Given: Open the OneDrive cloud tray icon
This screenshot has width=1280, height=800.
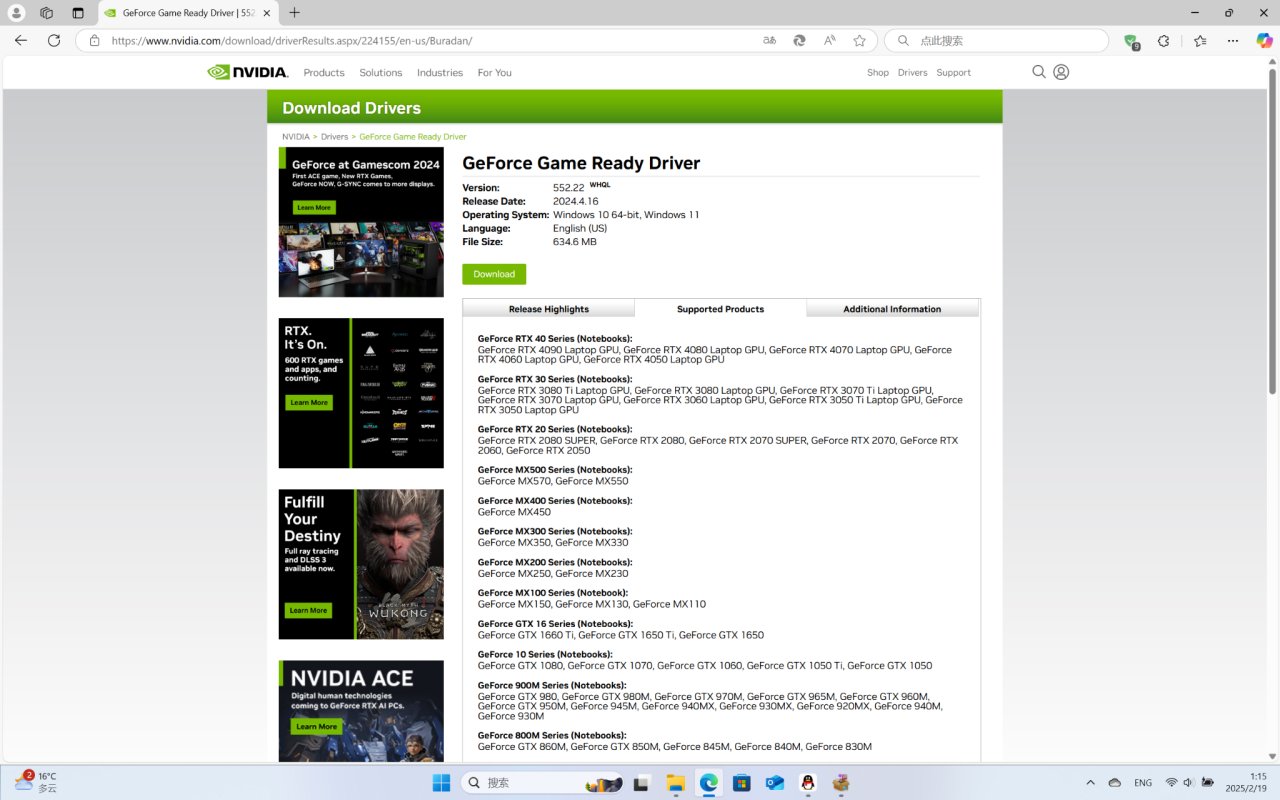Looking at the screenshot, I should [1115, 782].
